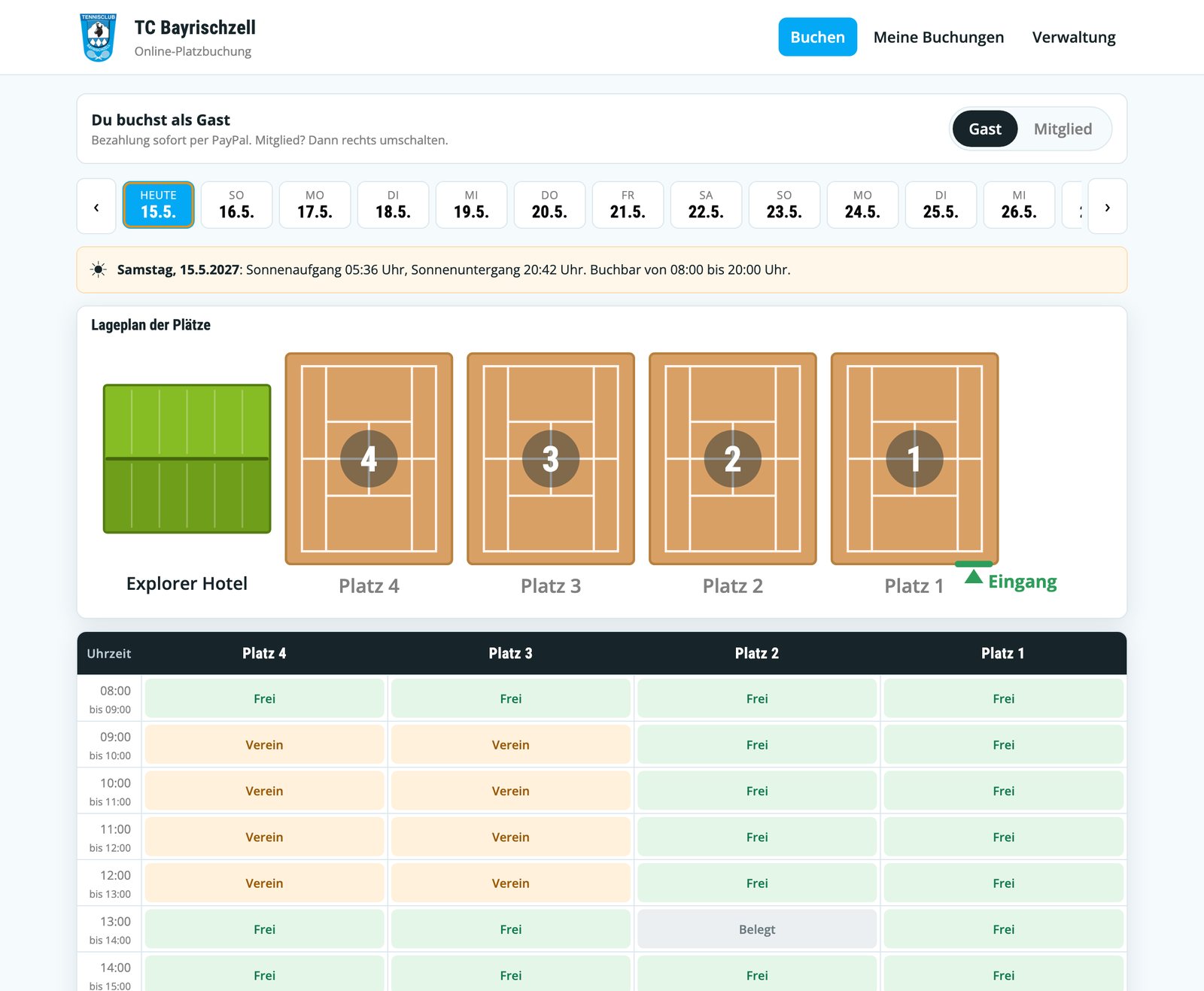Screen dimensions: 1204x991
Task: Select court 2 on the site map
Action: tap(733, 458)
